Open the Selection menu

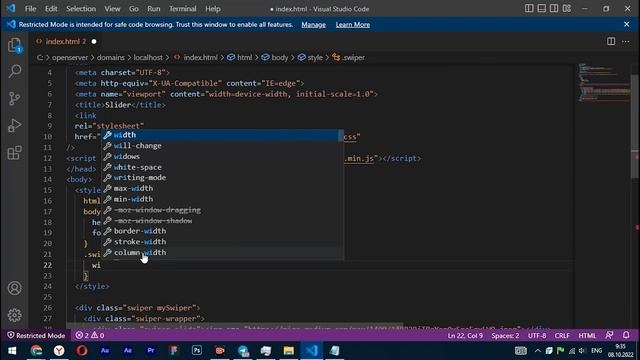tap(81, 9)
